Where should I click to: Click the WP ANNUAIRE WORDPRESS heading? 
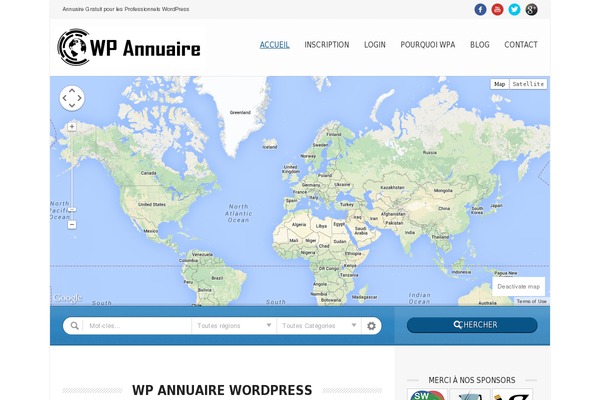tap(222, 390)
